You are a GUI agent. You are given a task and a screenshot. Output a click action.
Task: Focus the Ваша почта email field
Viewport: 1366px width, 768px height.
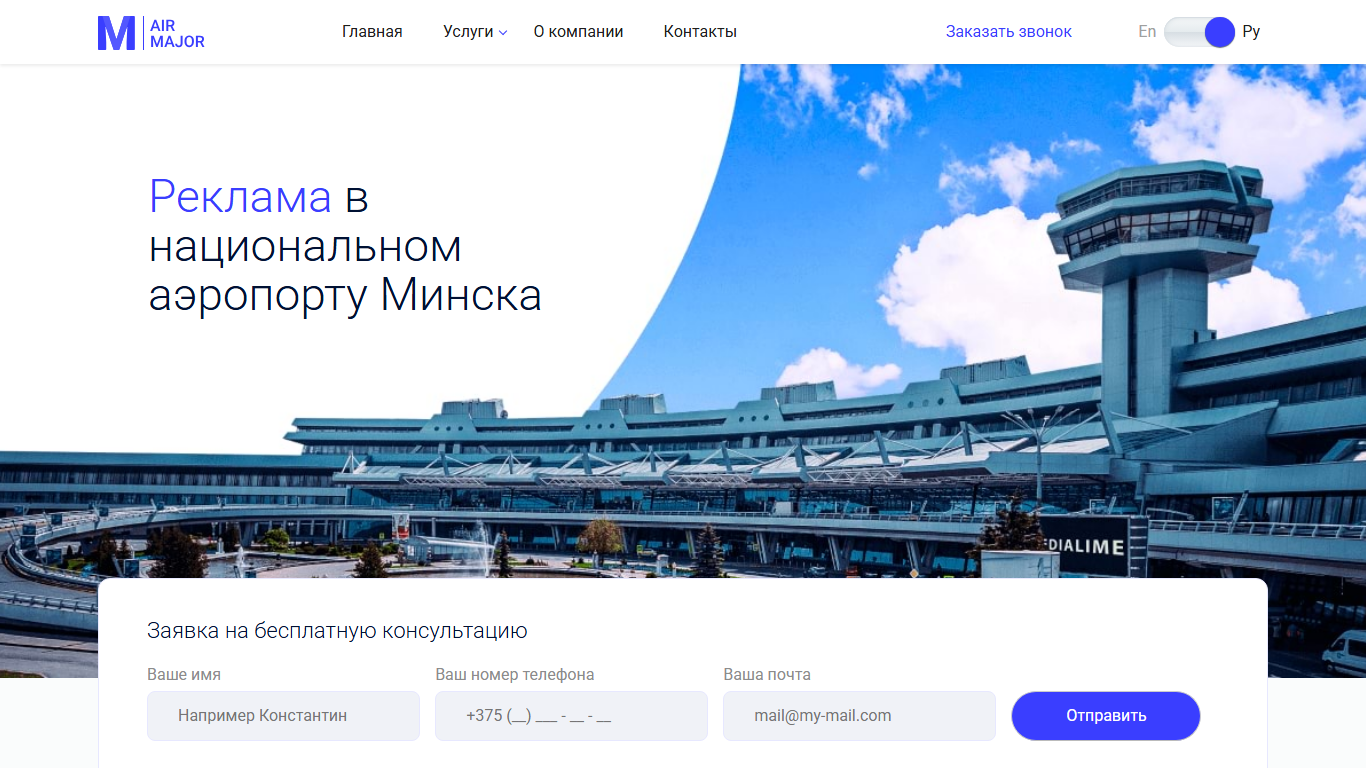[859, 716]
